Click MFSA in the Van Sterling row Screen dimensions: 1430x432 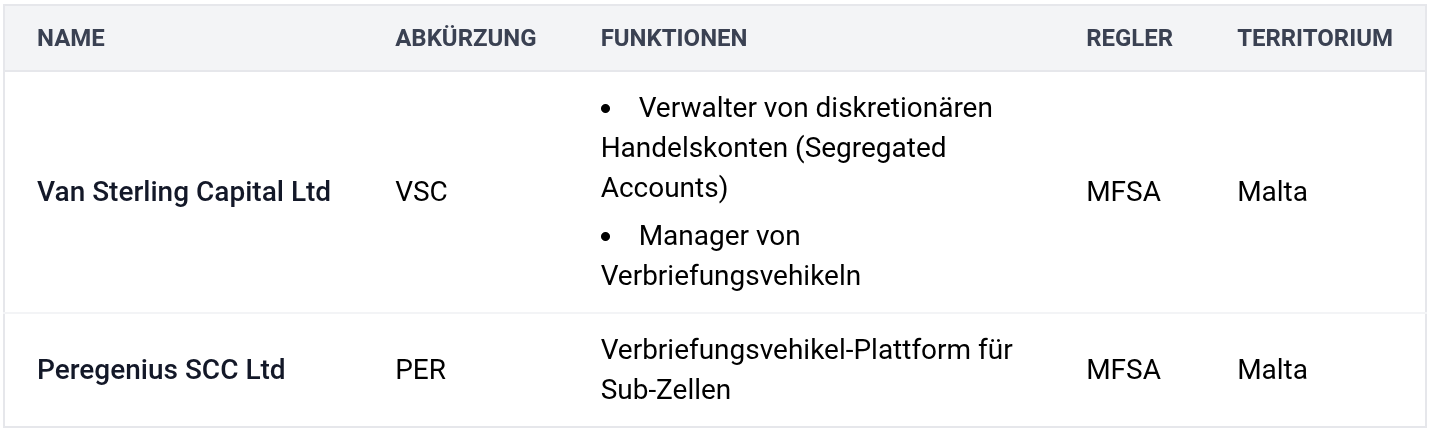click(1123, 192)
